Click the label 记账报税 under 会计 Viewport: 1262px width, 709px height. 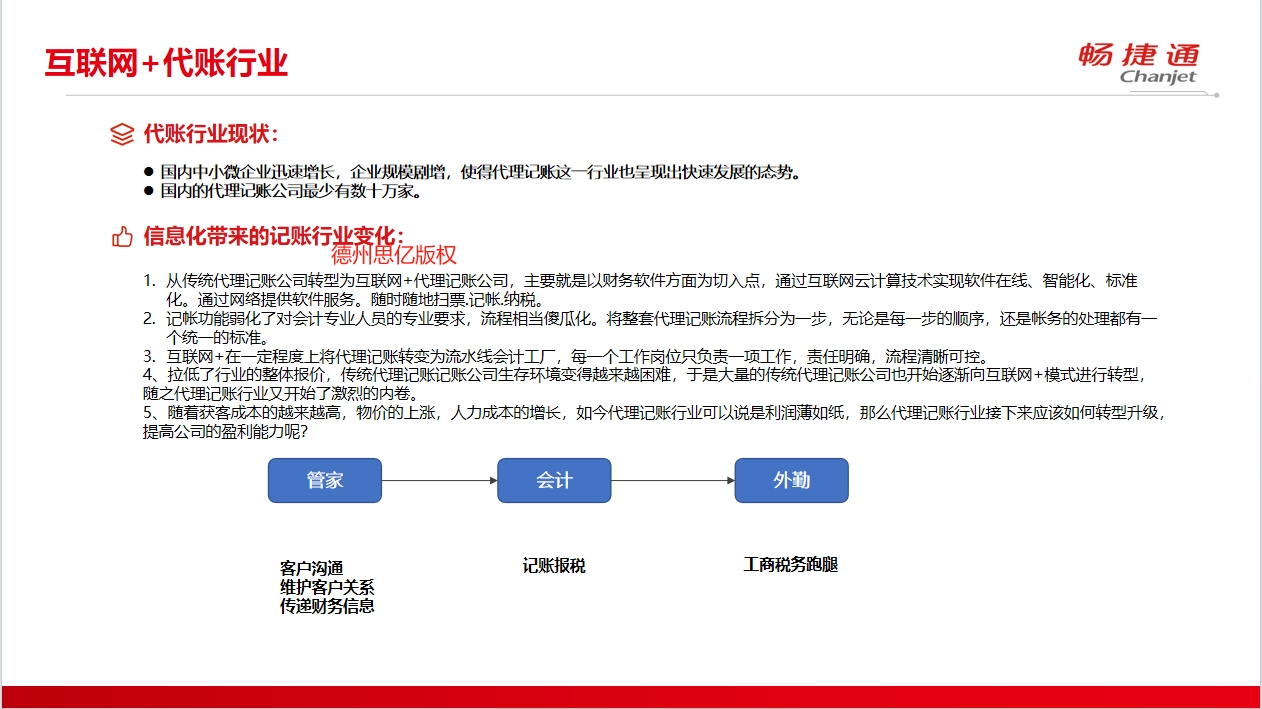click(554, 566)
